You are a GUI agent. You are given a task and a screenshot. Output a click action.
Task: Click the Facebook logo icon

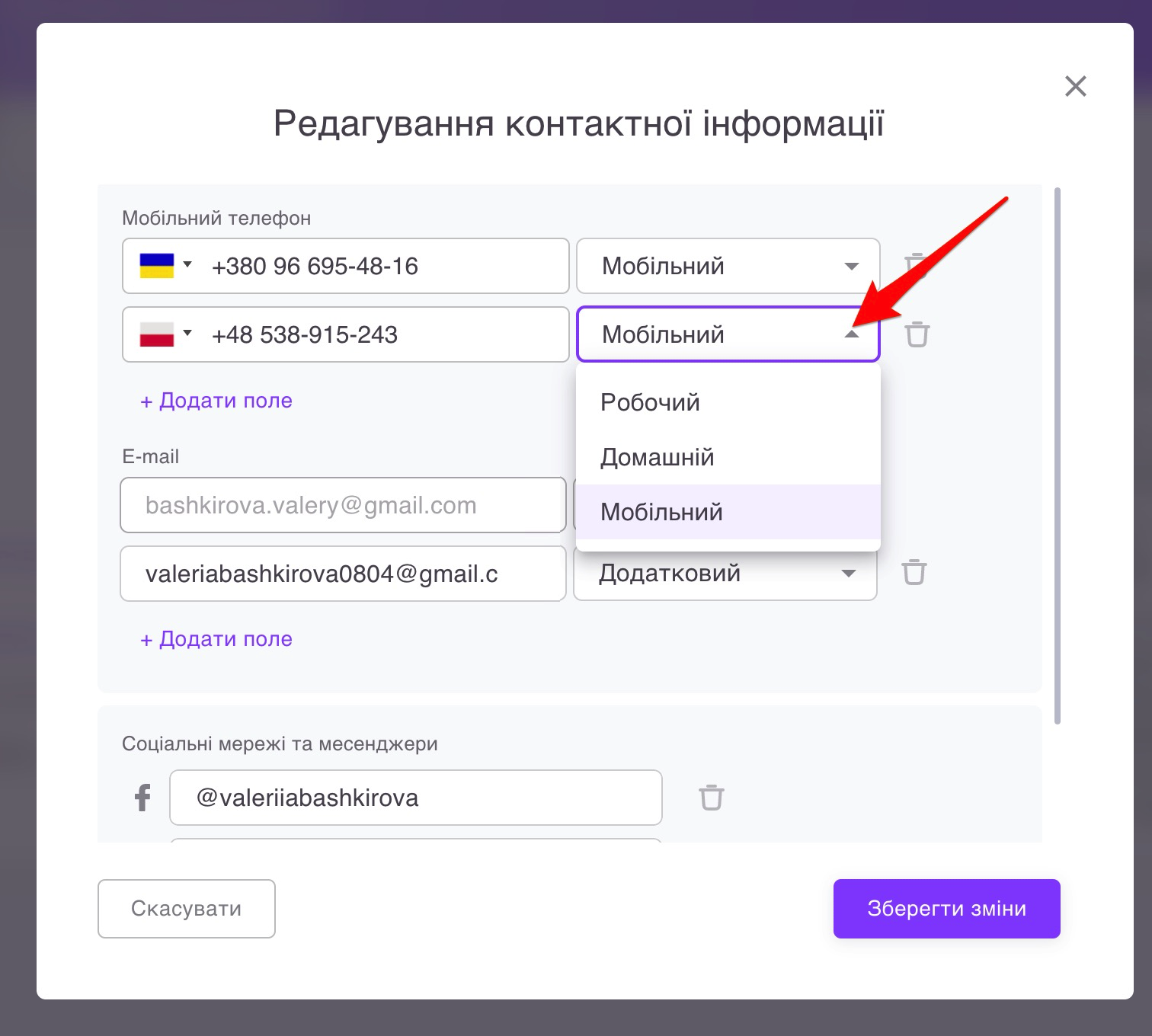tap(142, 798)
